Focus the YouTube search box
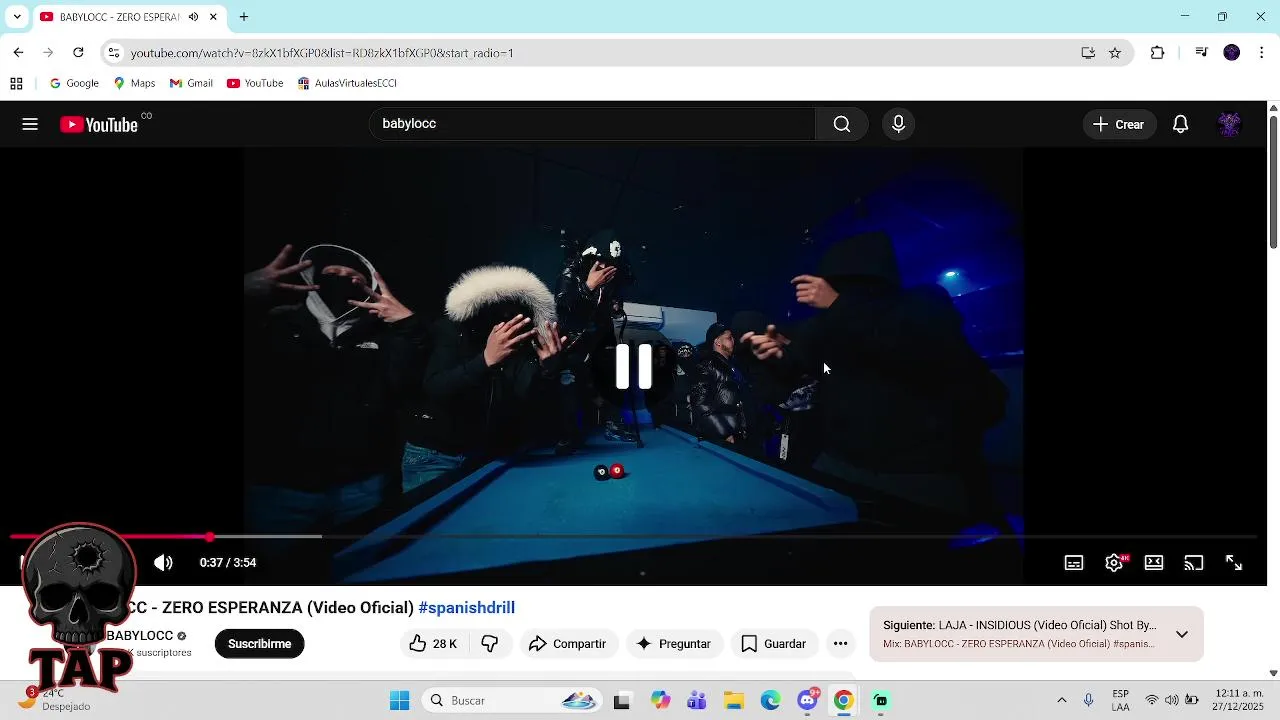The image size is (1280, 720). [593, 124]
